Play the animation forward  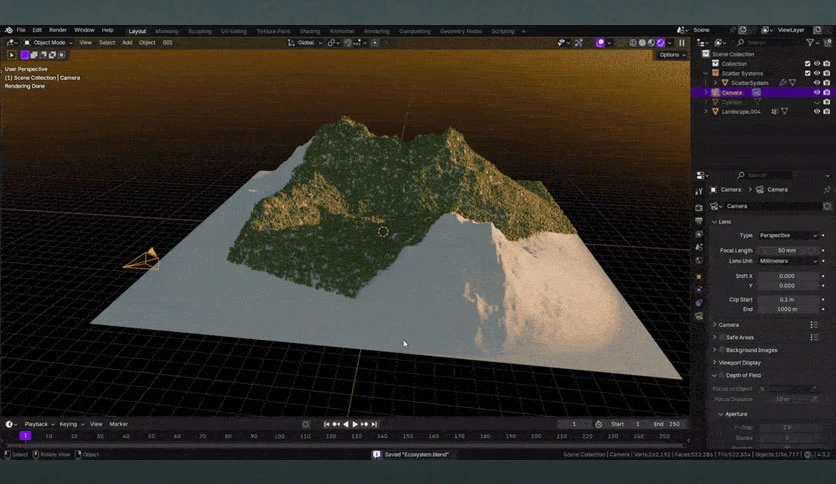(355, 424)
